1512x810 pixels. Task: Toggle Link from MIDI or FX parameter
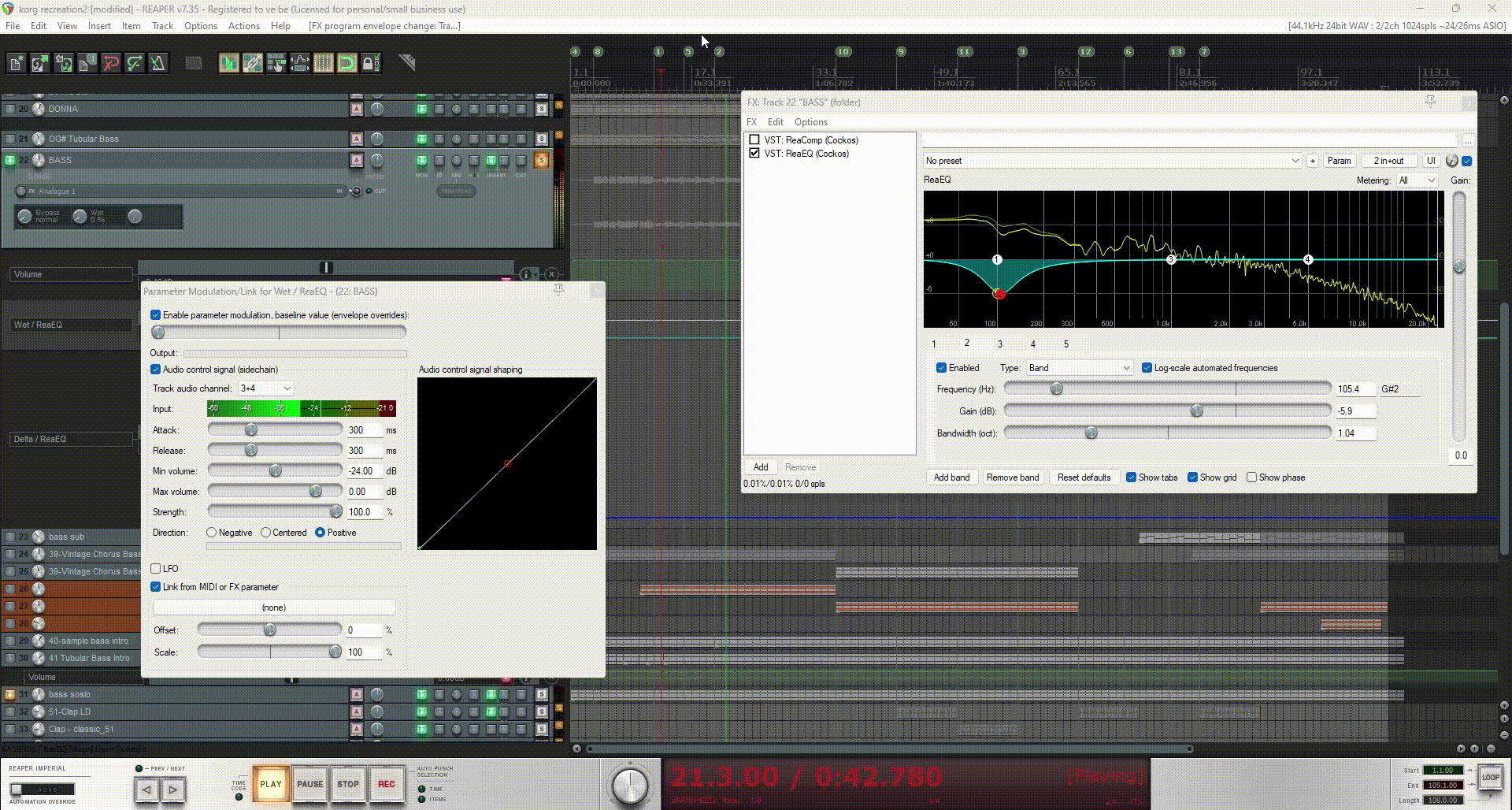click(x=155, y=587)
